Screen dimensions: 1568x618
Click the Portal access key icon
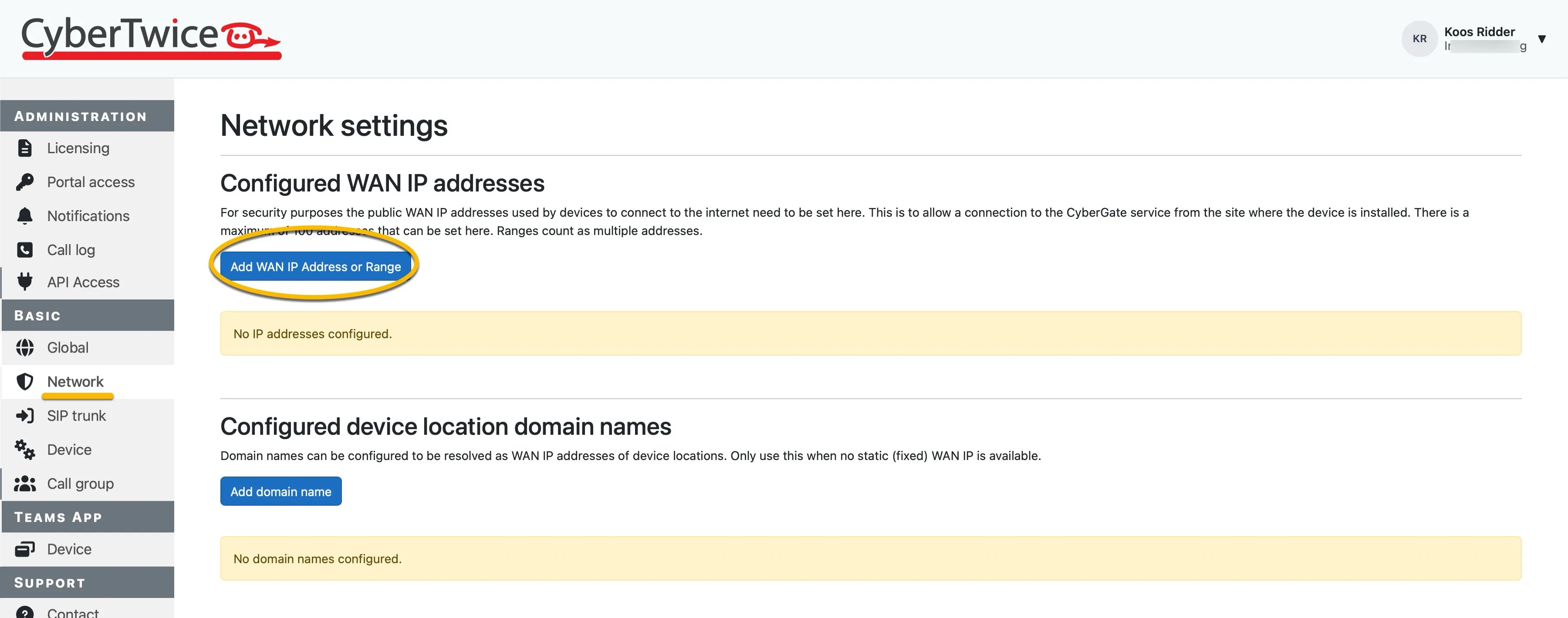(x=24, y=182)
